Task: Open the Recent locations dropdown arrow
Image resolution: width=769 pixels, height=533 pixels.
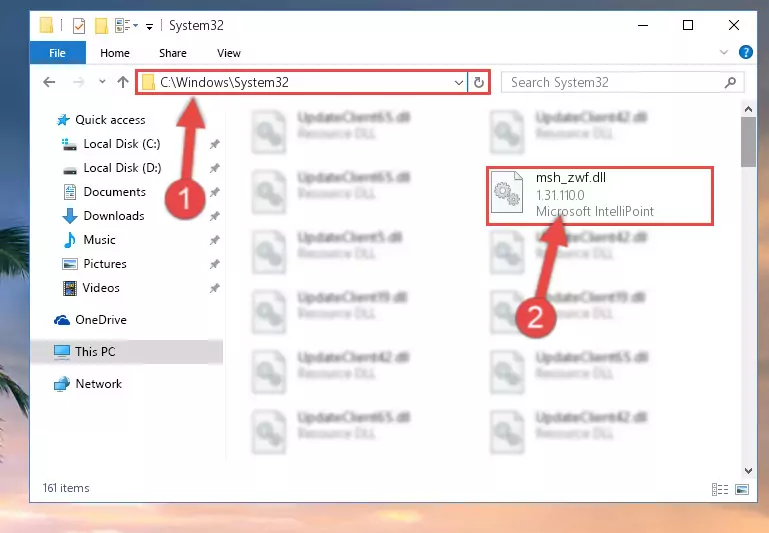Action: coord(102,82)
